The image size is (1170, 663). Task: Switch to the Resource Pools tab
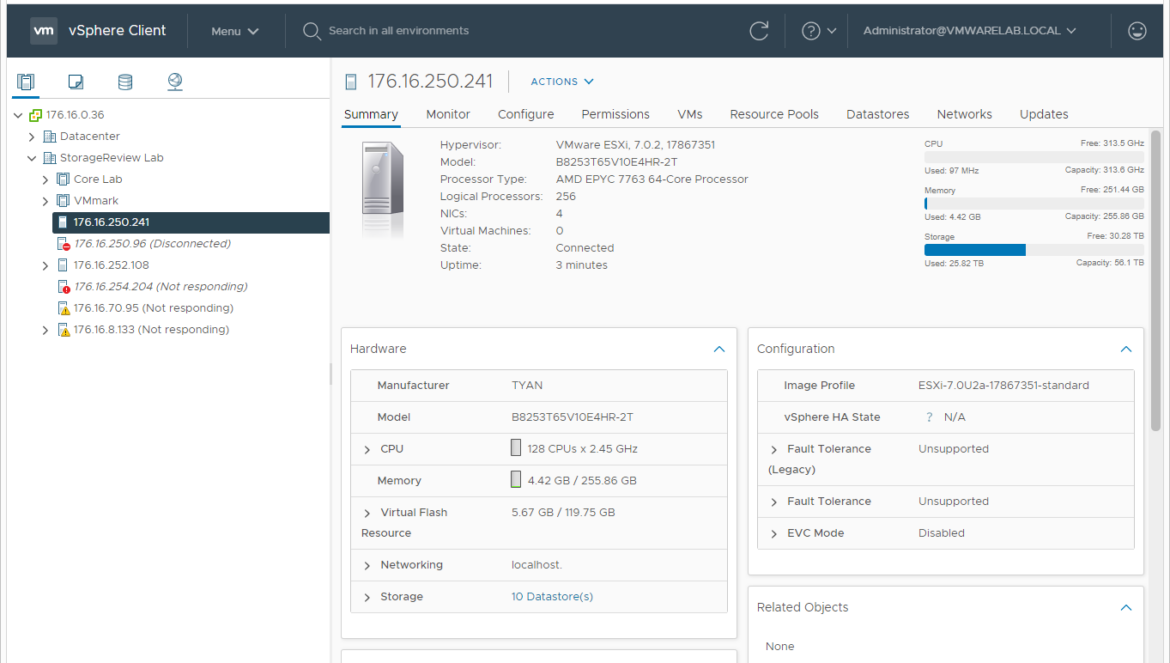tap(774, 114)
